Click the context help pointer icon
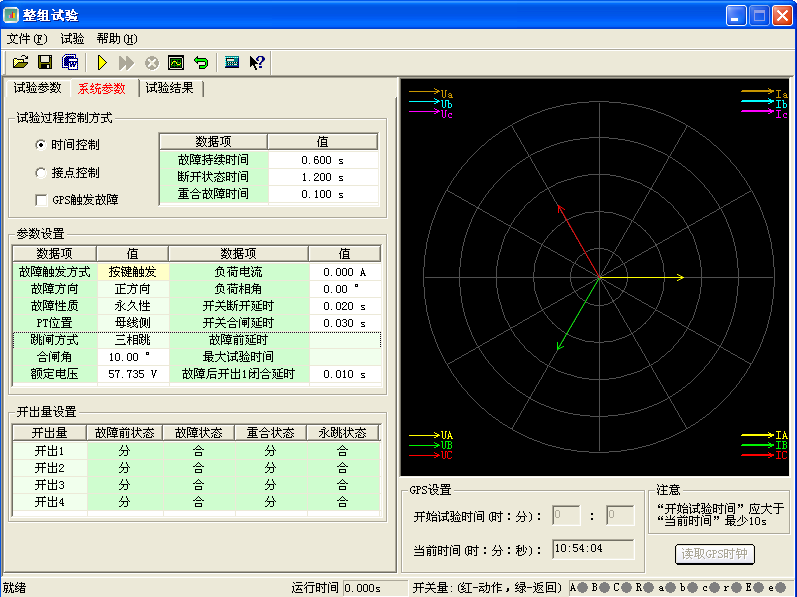The height and width of the screenshot is (597, 797). click(x=257, y=62)
